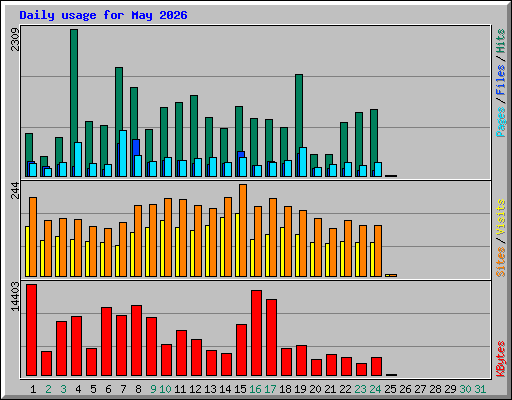Click the day 6 axis label
This screenshot has width=512, height=400.
tap(108, 389)
